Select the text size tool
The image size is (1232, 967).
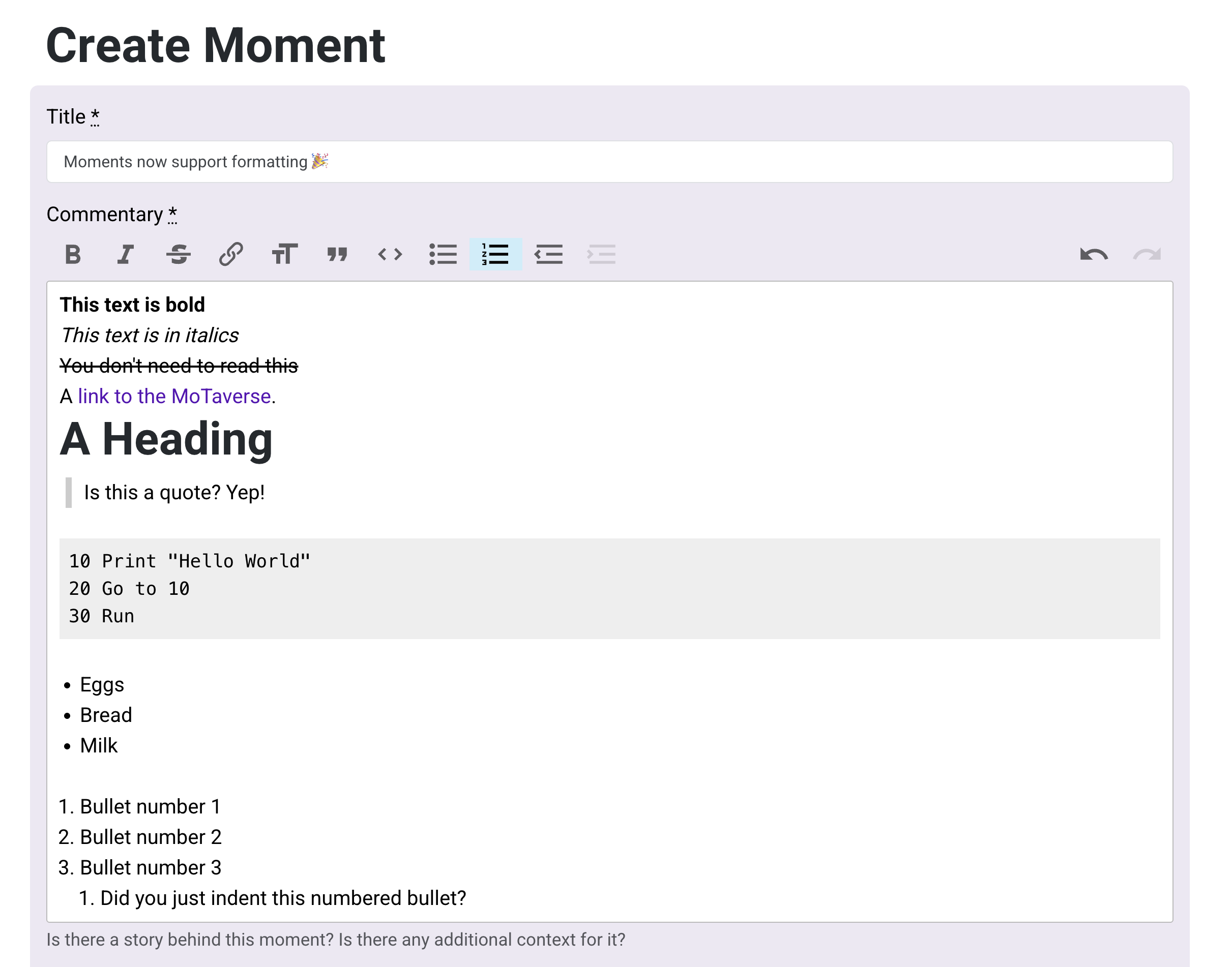click(284, 255)
